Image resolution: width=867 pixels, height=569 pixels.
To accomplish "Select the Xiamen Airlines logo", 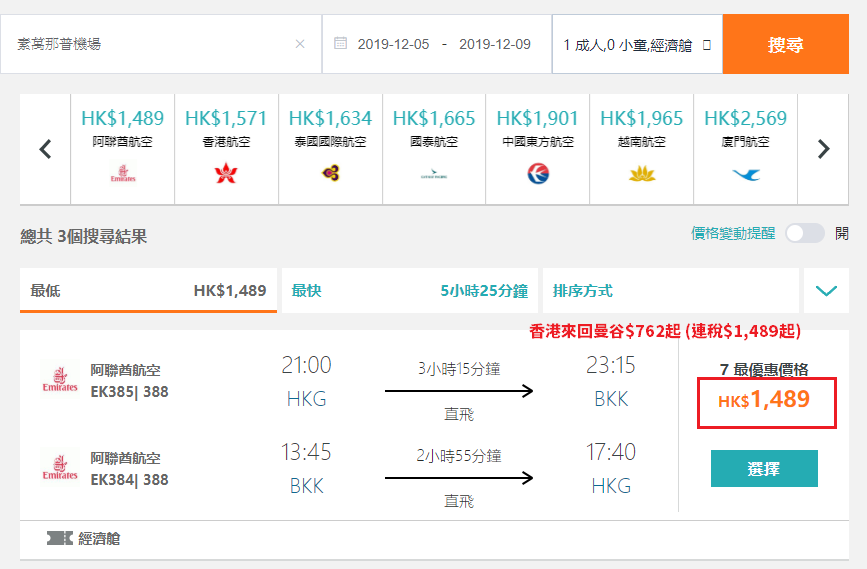I will (746, 174).
